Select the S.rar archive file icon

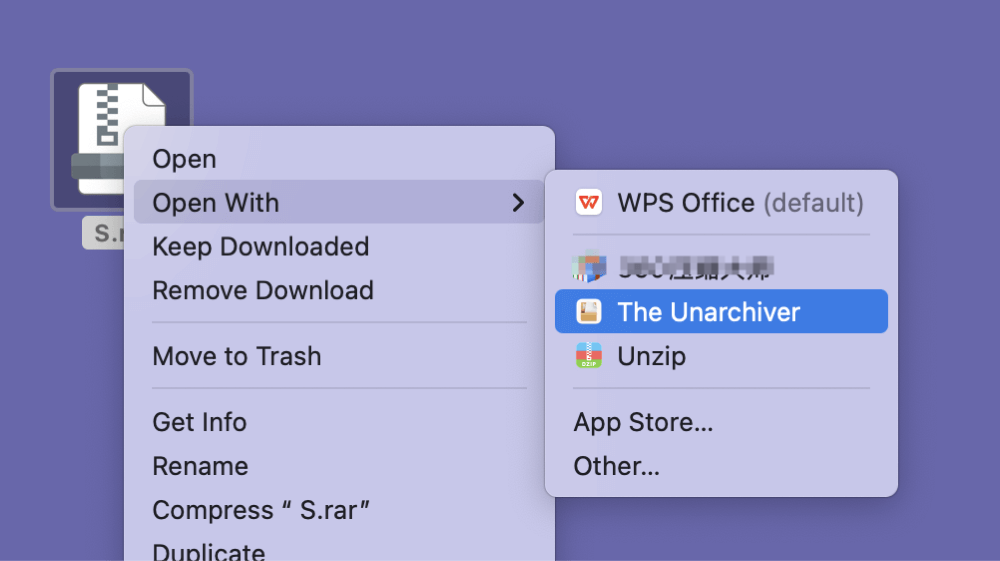pos(121,139)
